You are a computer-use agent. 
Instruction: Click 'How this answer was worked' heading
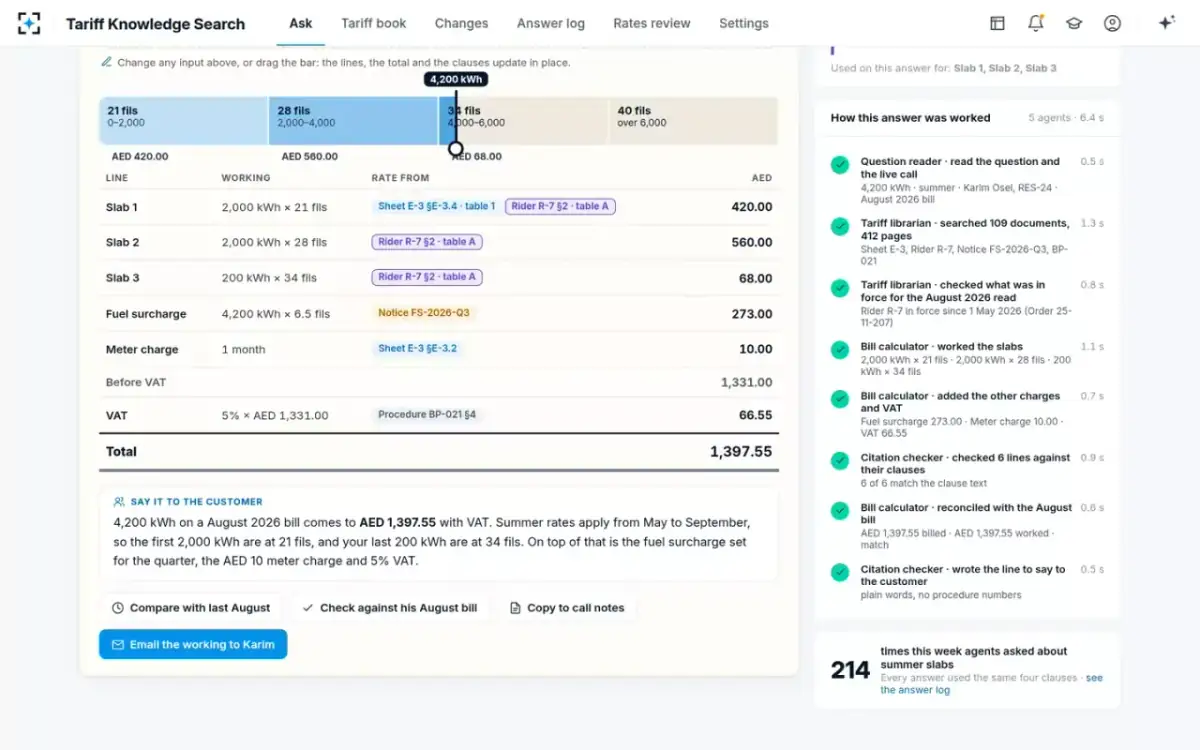coord(910,117)
